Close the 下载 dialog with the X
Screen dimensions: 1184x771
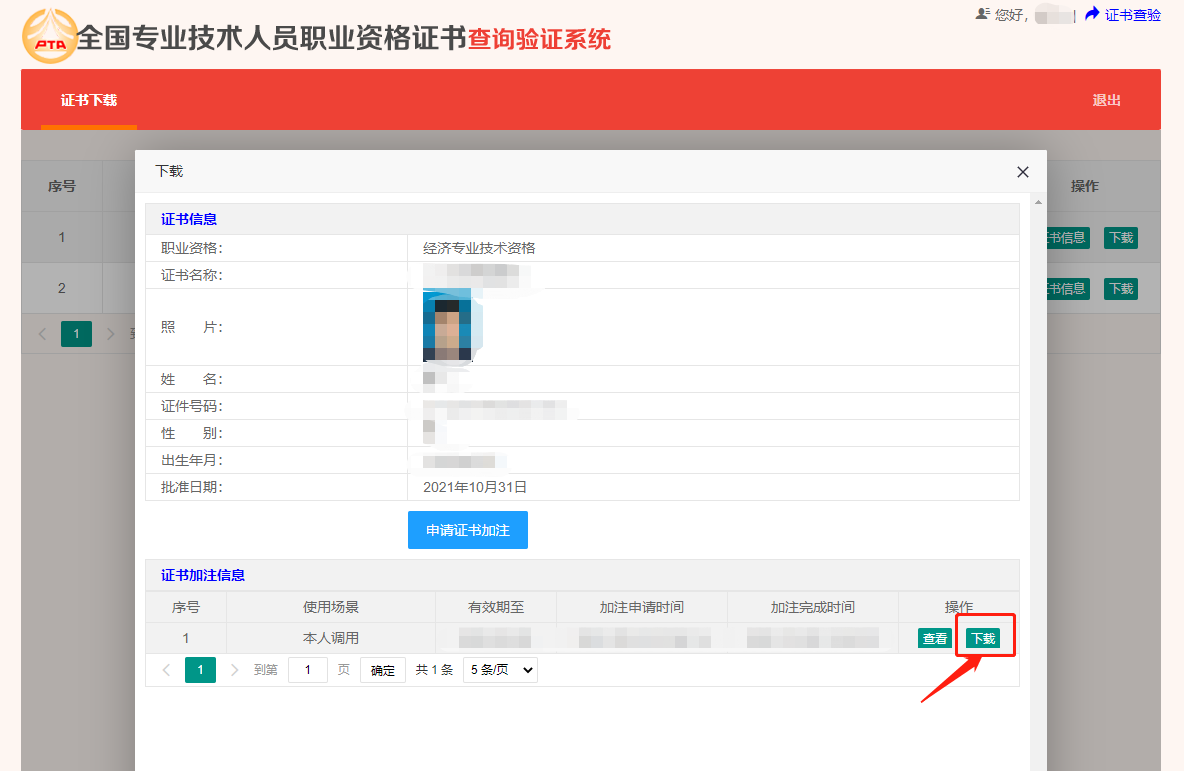pyautogui.click(x=1022, y=172)
